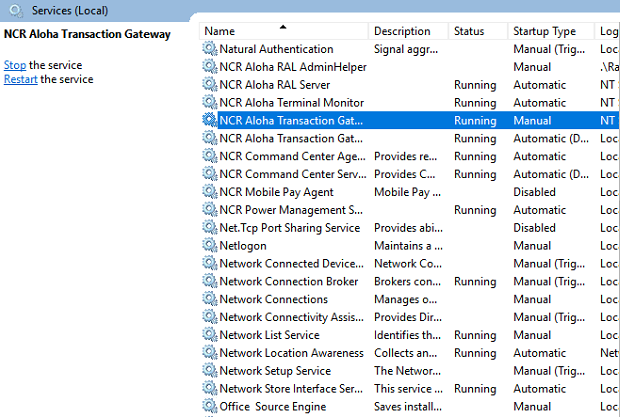Click gear icon beside Office Source Engine
620x417 pixels.
coord(210,406)
